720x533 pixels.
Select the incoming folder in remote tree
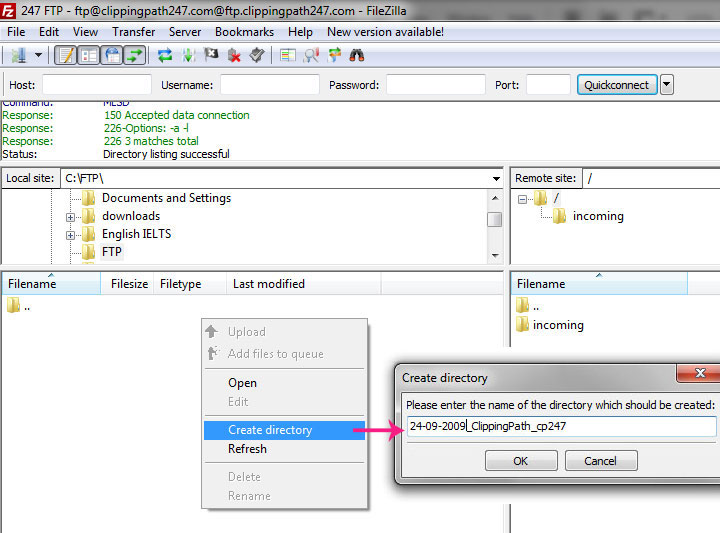(598, 216)
